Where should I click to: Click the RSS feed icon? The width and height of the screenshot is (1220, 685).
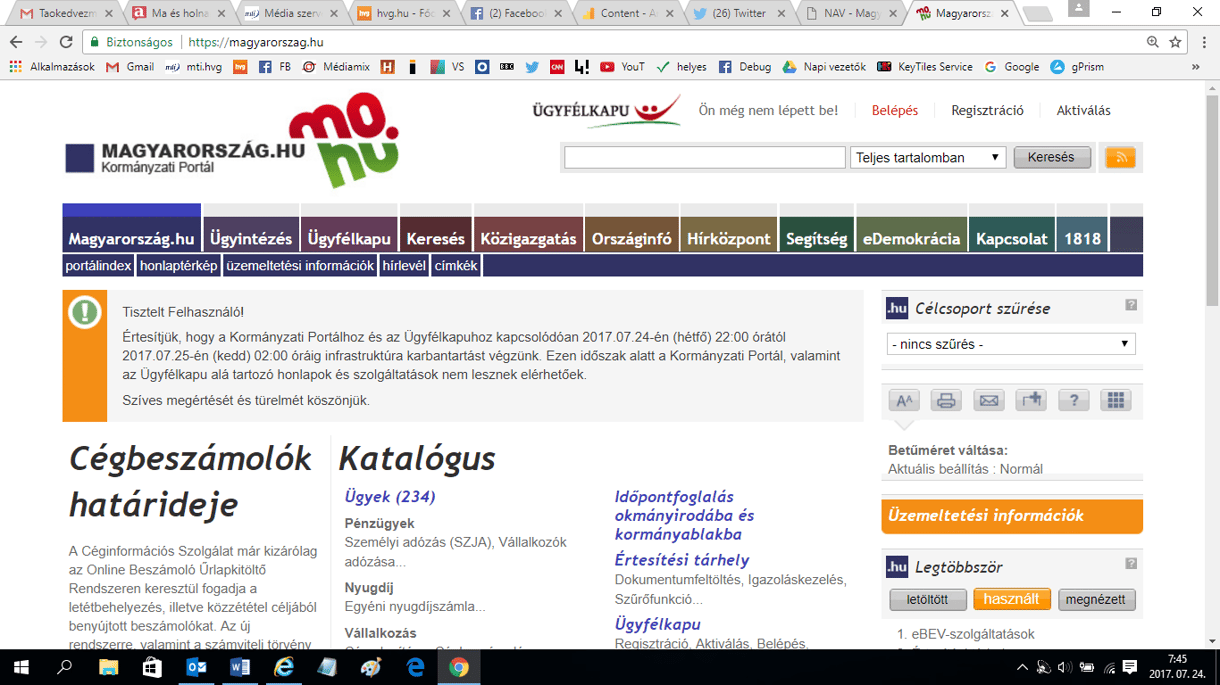pos(1120,157)
